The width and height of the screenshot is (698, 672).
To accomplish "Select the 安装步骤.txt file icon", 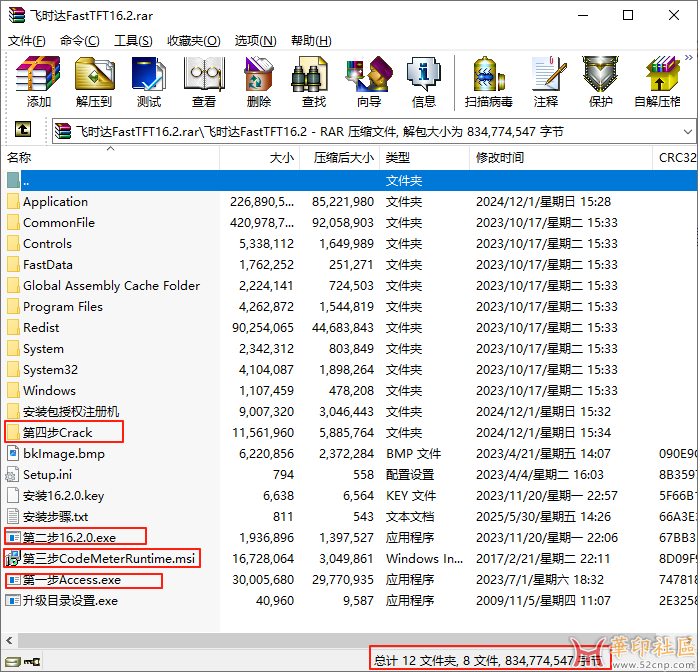I will [13, 517].
